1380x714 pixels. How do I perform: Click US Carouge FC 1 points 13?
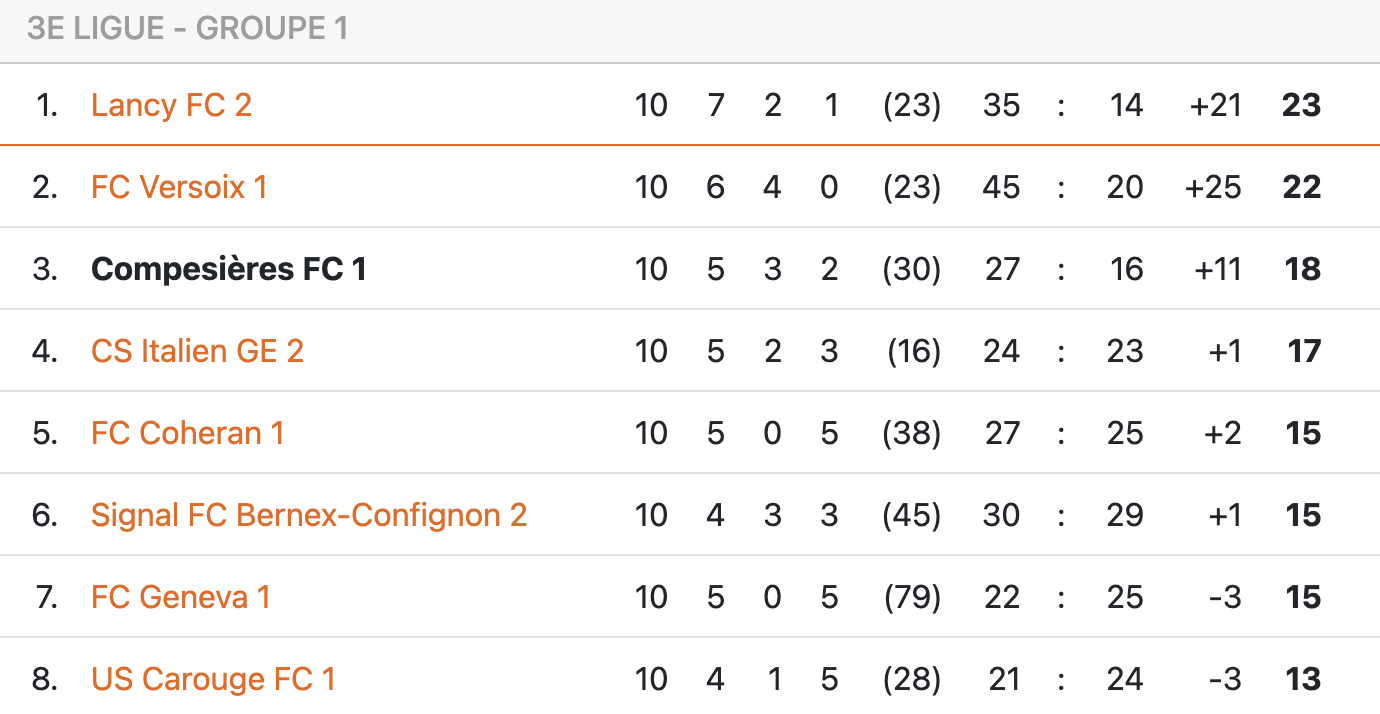pyautogui.click(x=1303, y=679)
